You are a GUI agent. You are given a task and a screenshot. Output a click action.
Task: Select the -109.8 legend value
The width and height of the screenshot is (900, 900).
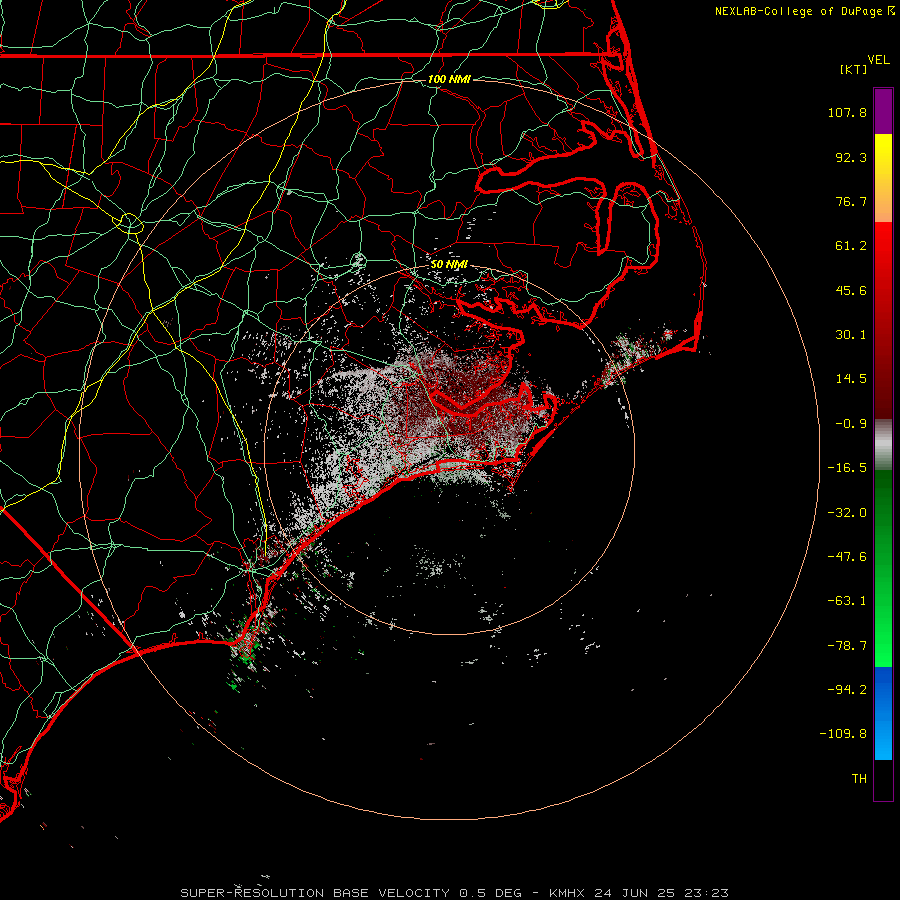point(843,734)
